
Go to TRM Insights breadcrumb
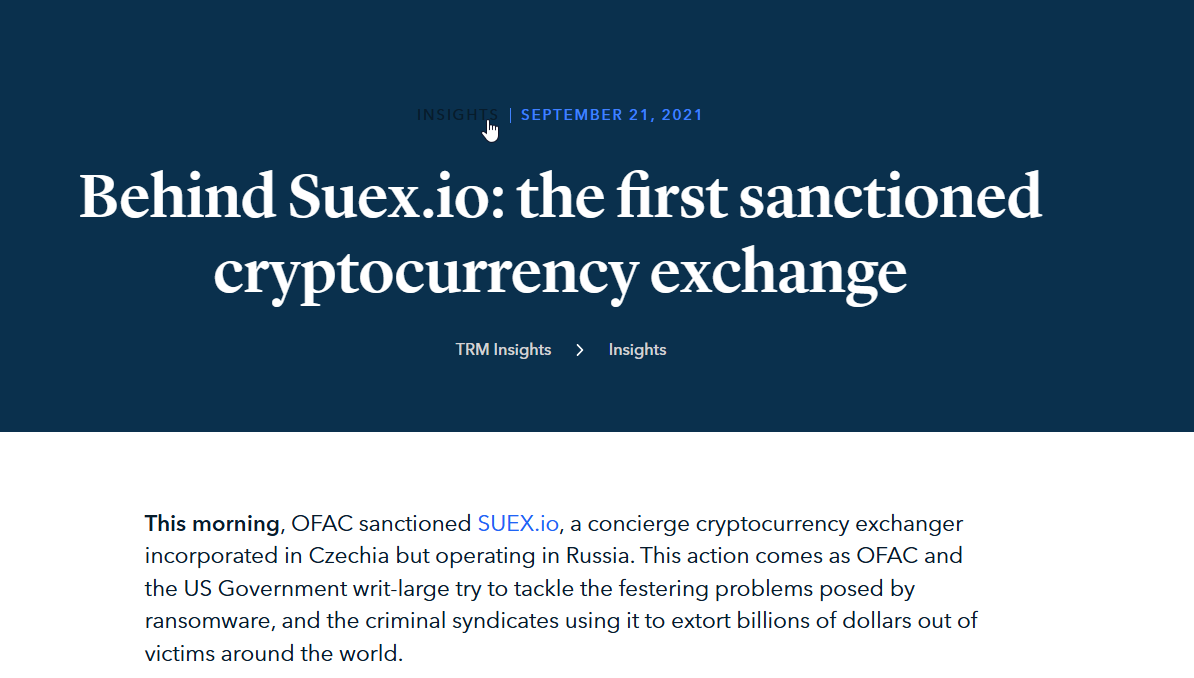[x=503, y=350]
